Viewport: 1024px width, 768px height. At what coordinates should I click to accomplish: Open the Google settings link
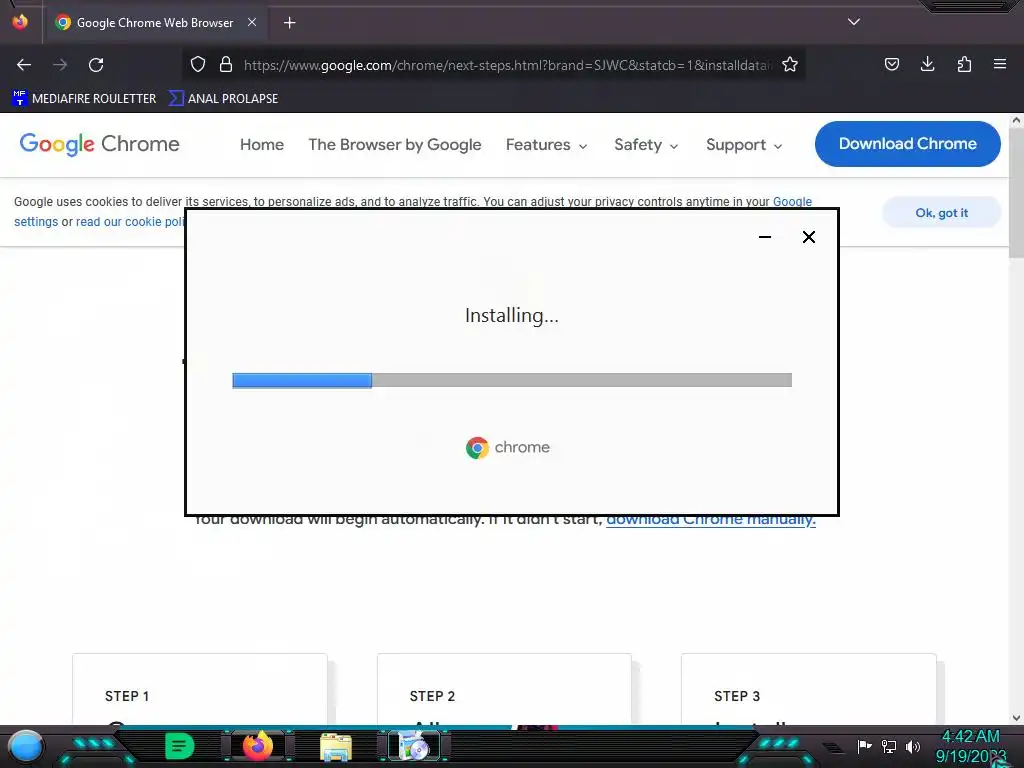point(792,202)
